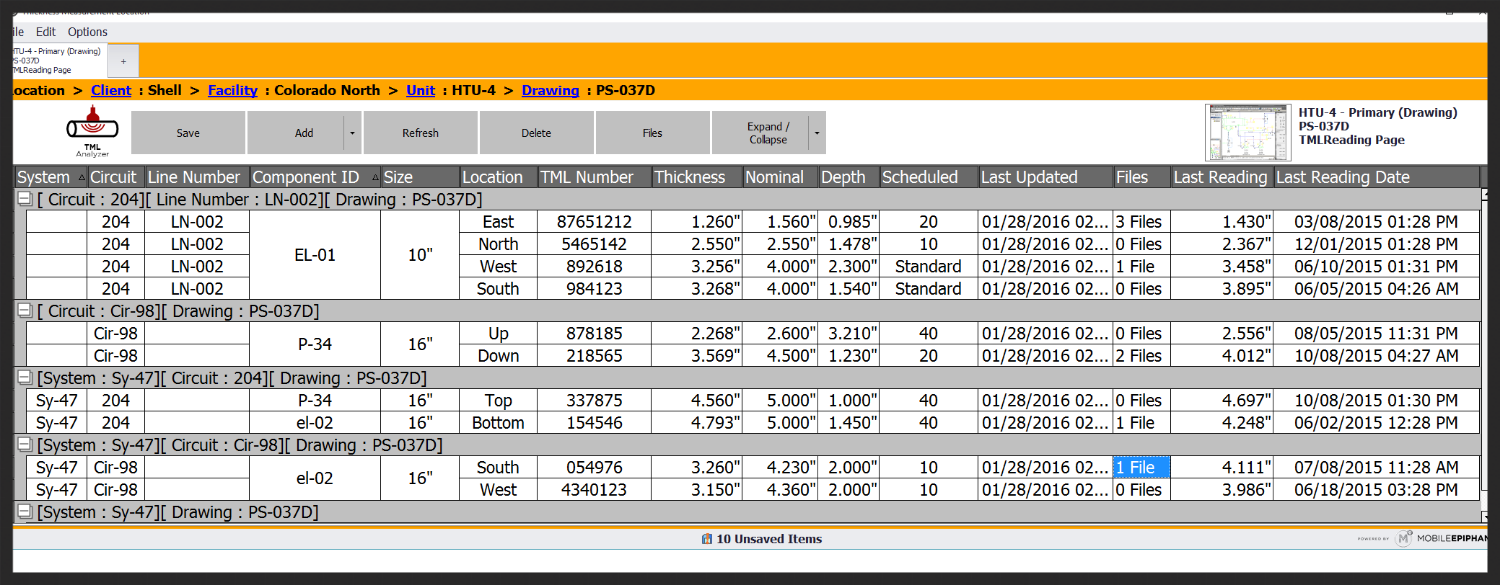Open the Options menu
This screenshot has width=1500, height=585.
click(88, 32)
